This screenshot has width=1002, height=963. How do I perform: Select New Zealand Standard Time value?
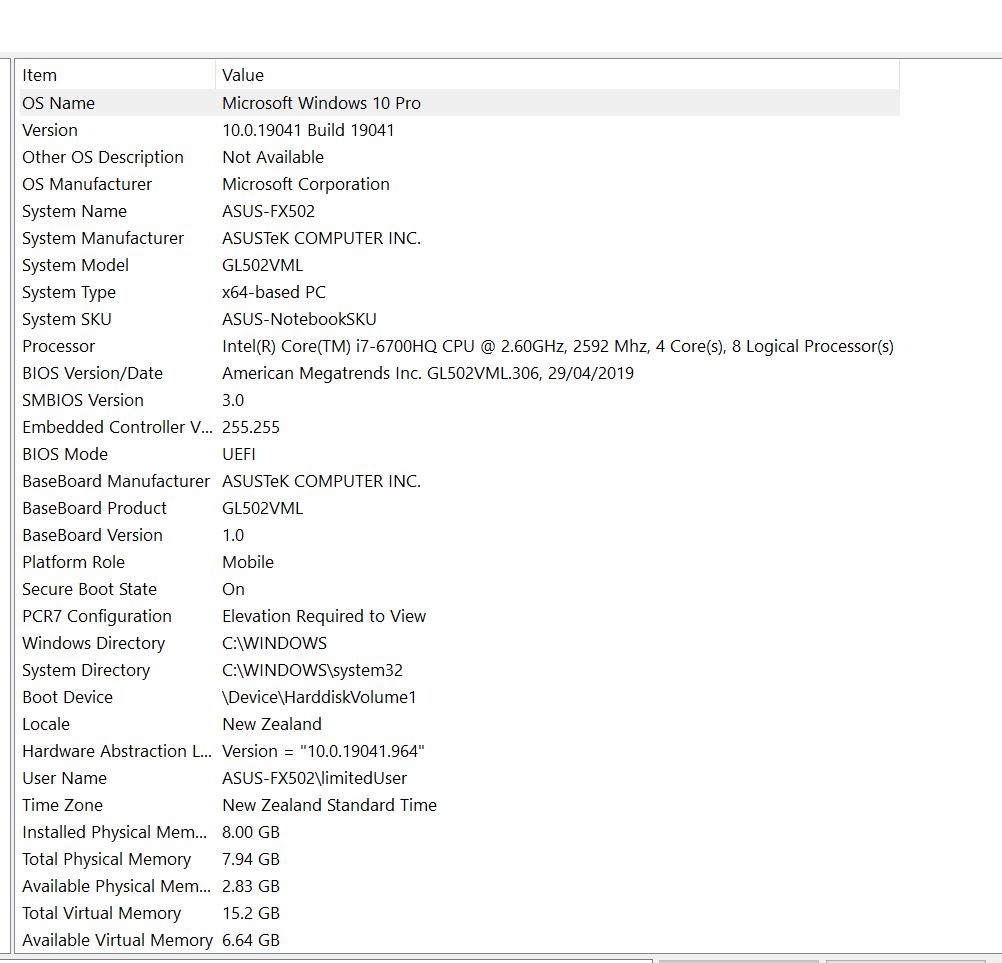point(330,805)
